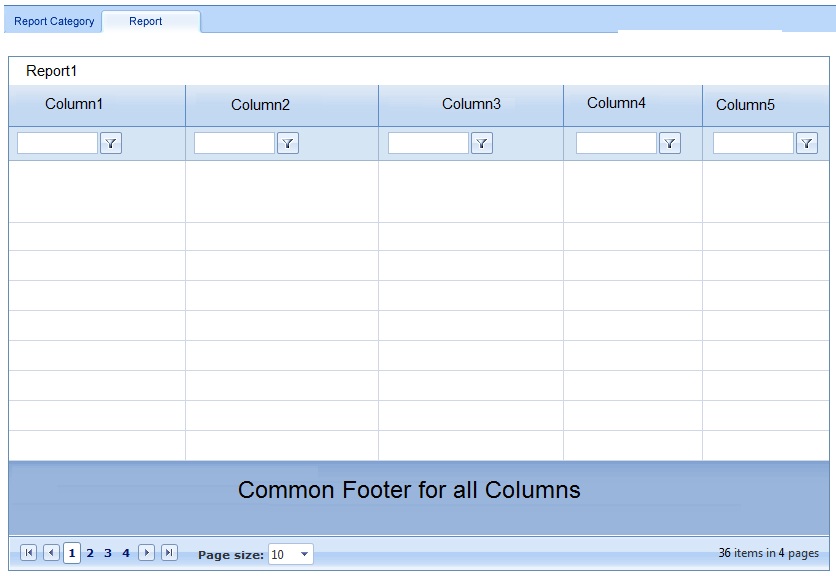
Task: Go to the next page arrow
Action: [147, 553]
